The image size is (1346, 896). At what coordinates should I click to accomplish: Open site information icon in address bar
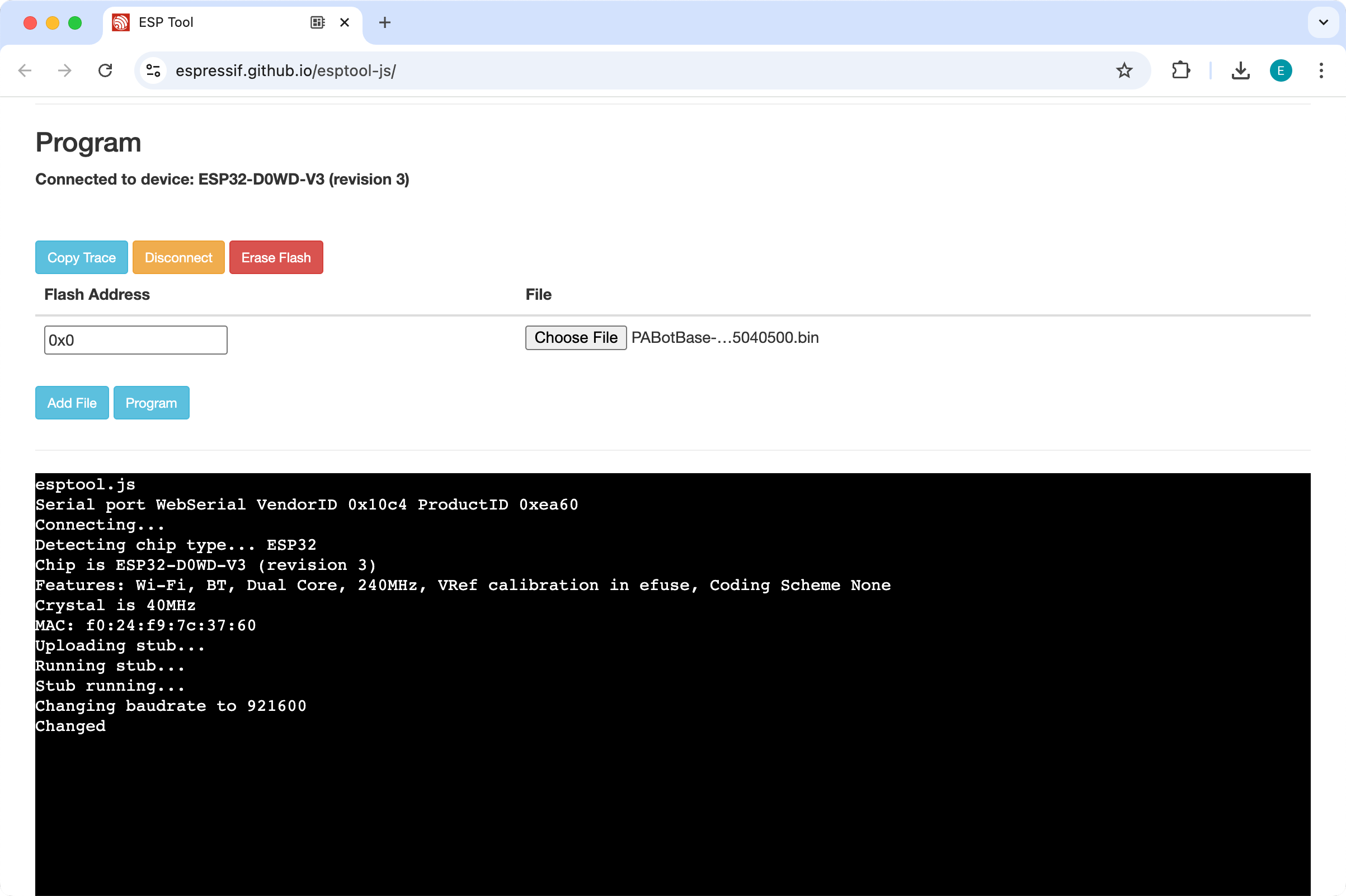153,71
